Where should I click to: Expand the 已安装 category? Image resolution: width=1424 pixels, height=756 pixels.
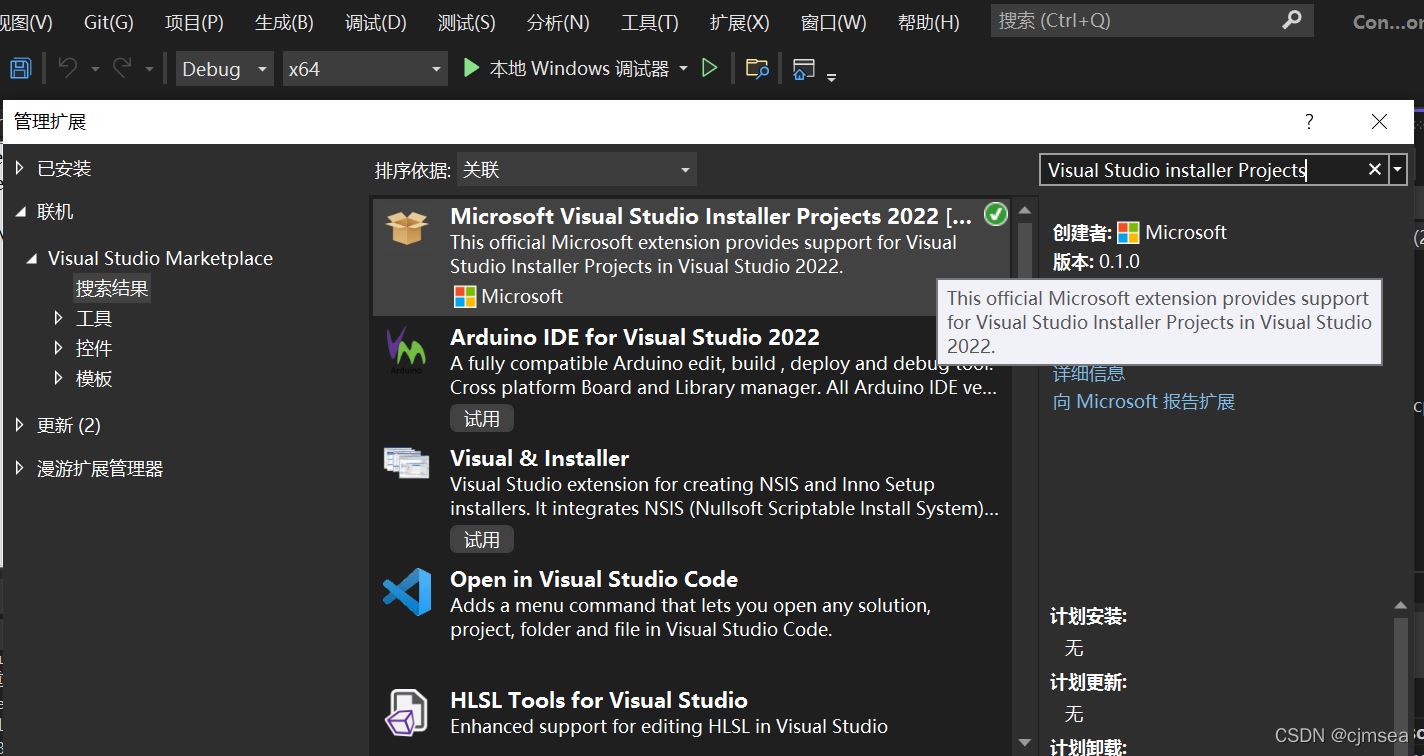click(x=20, y=168)
